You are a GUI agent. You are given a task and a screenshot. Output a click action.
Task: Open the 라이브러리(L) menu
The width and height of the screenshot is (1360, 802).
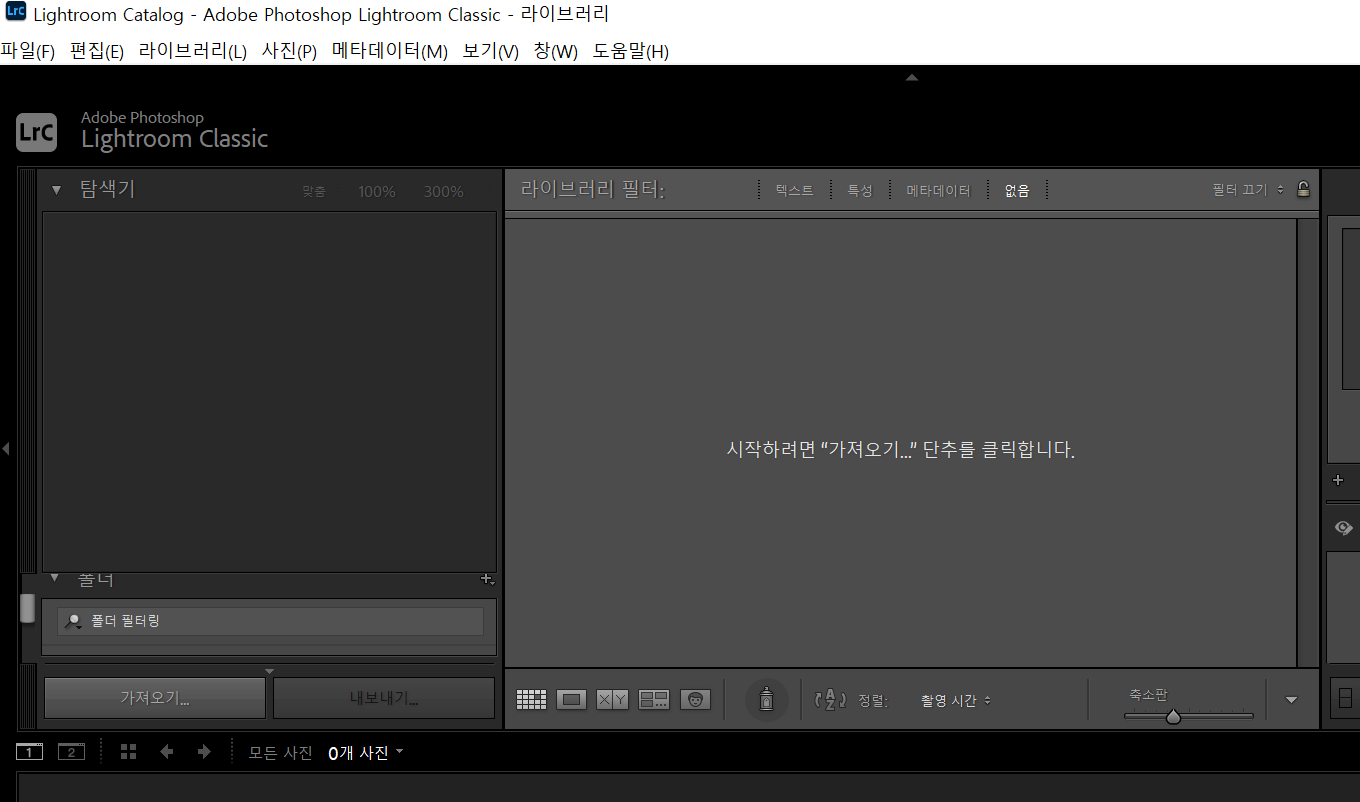click(x=193, y=51)
